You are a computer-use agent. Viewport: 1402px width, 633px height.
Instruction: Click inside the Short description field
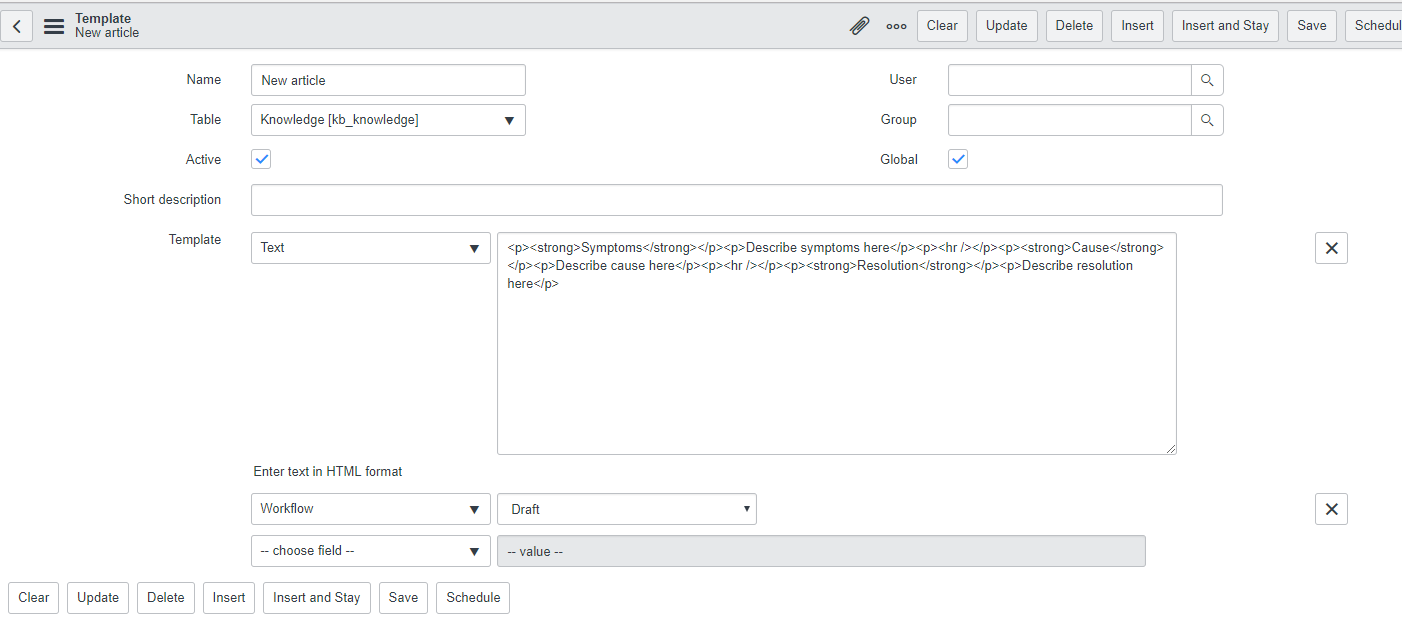coord(736,199)
